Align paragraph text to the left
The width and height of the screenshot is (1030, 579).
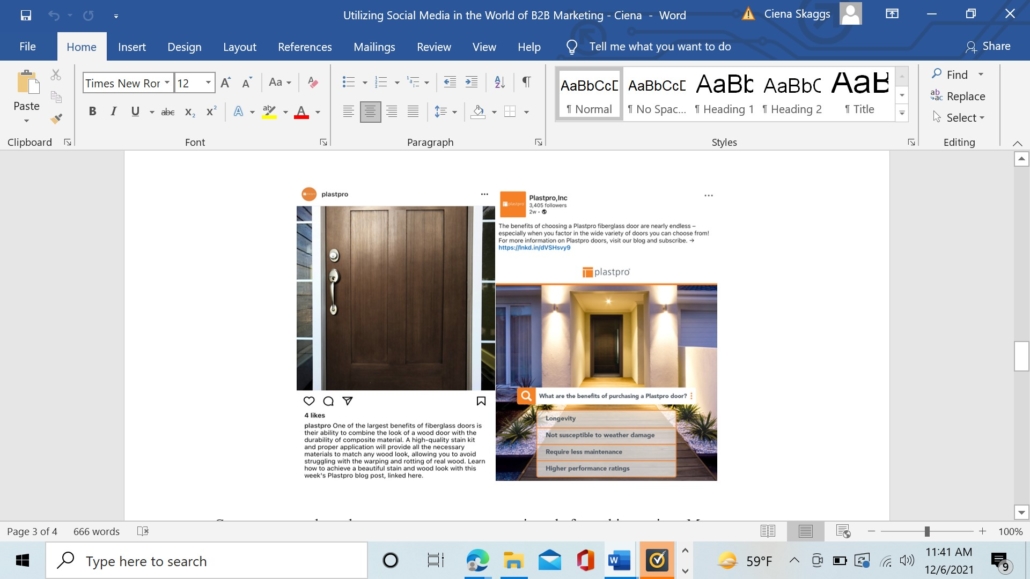(348, 112)
